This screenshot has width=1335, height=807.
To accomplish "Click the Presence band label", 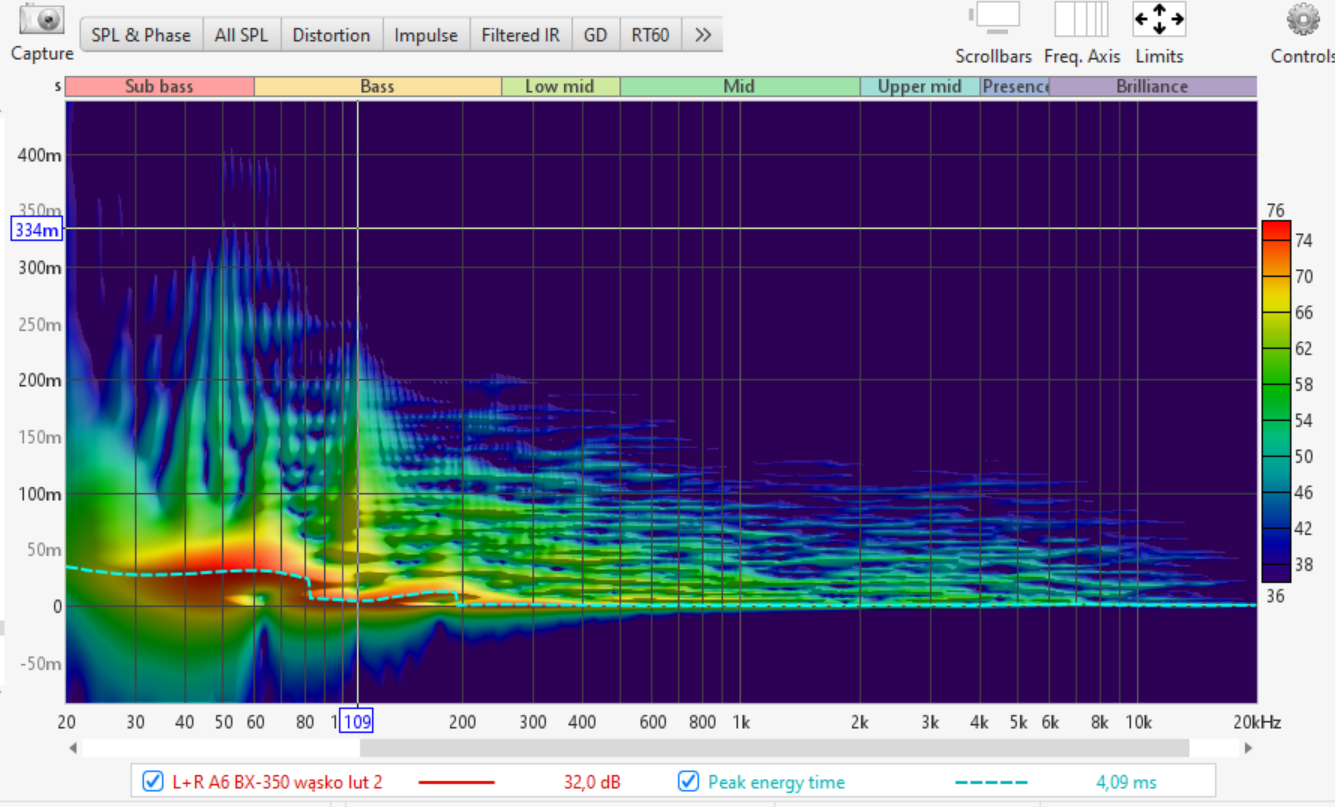I will pos(1015,87).
